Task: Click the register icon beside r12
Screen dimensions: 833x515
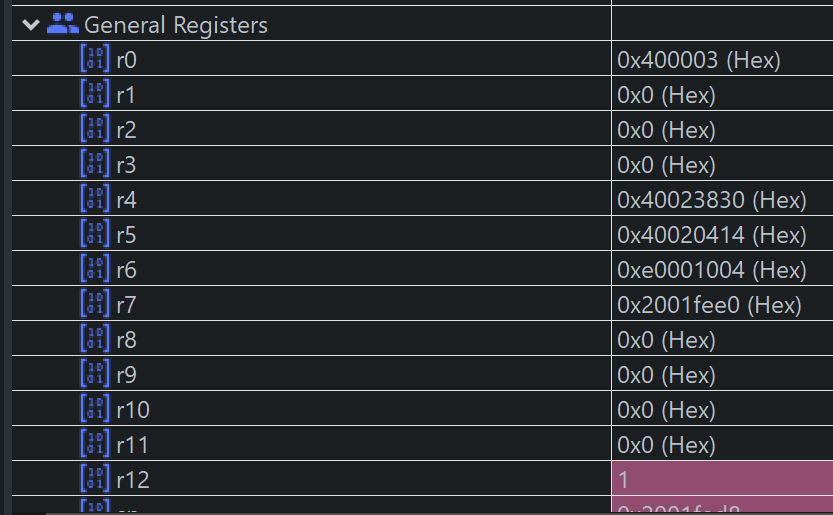Action: pyautogui.click(x=95, y=478)
